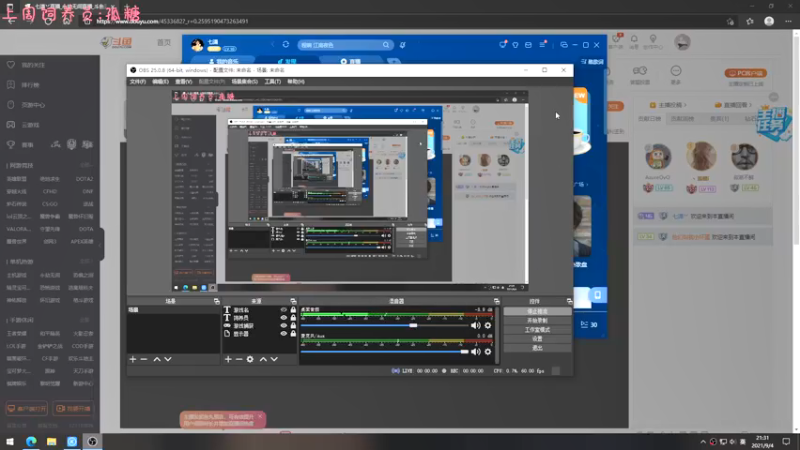
Task: Toggle visibility eye of second text source
Action: click(x=284, y=317)
